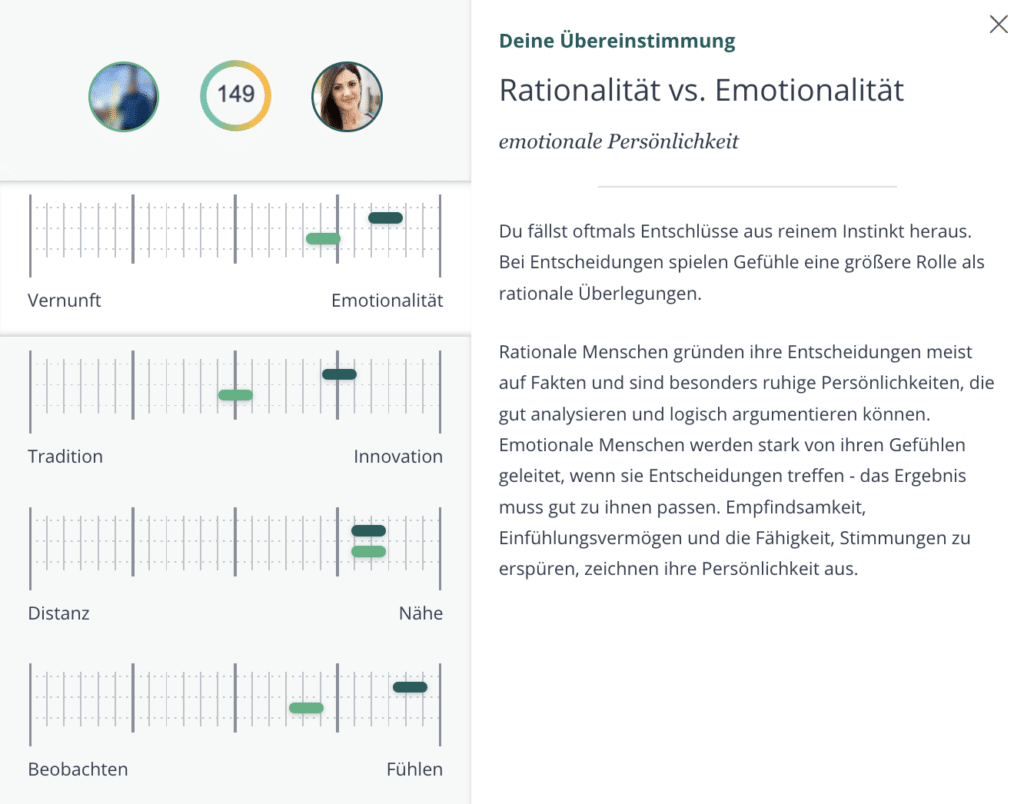Click the dark marker on the Emotionalität scale
Image resolution: width=1024 pixels, height=804 pixels.
click(x=385, y=218)
